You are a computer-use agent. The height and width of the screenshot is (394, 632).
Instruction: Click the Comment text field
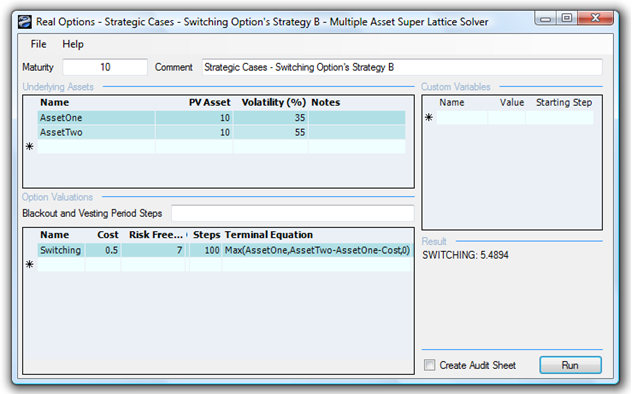(402, 67)
